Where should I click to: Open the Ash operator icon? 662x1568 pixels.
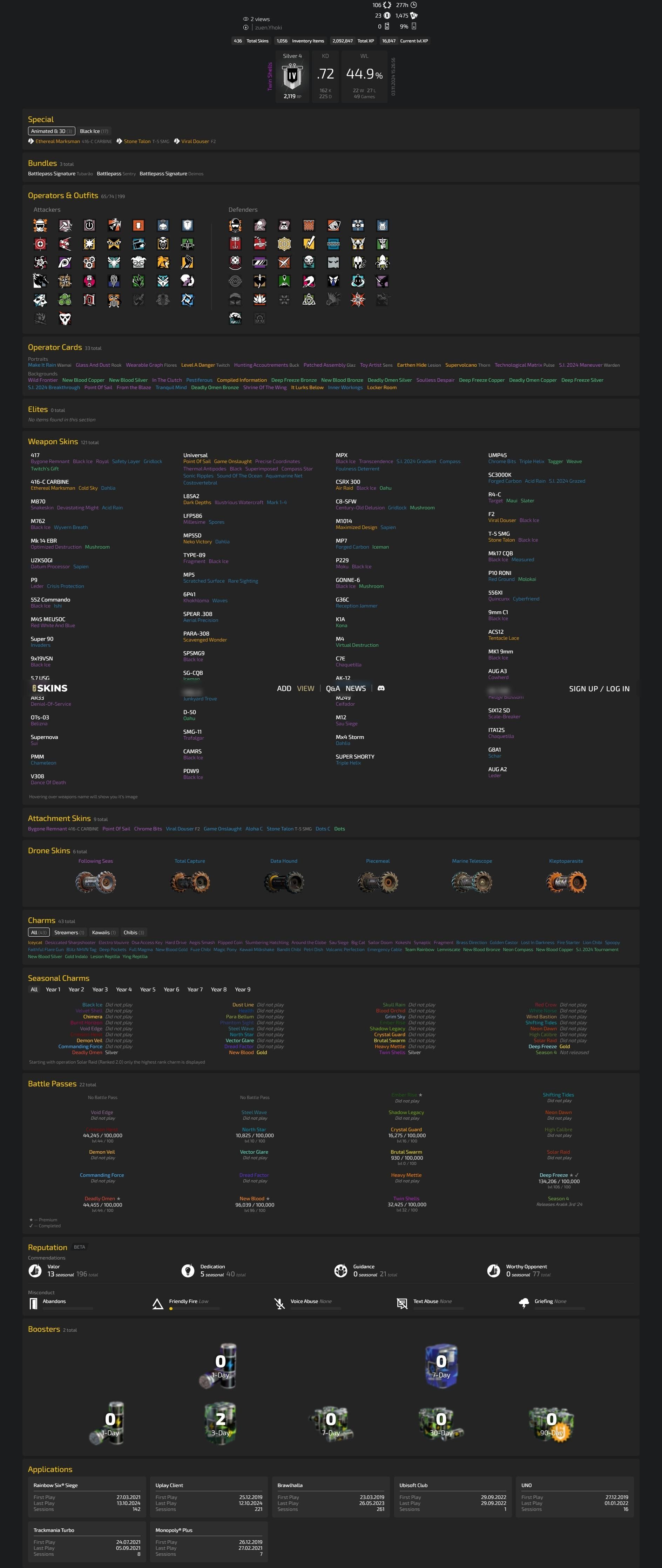pos(114,226)
